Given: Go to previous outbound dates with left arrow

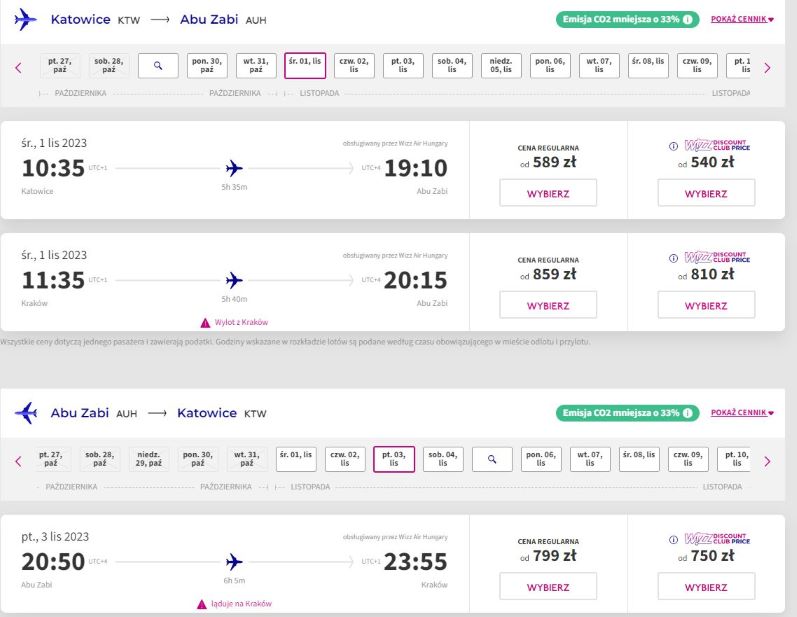Looking at the screenshot, I should (18, 68).
